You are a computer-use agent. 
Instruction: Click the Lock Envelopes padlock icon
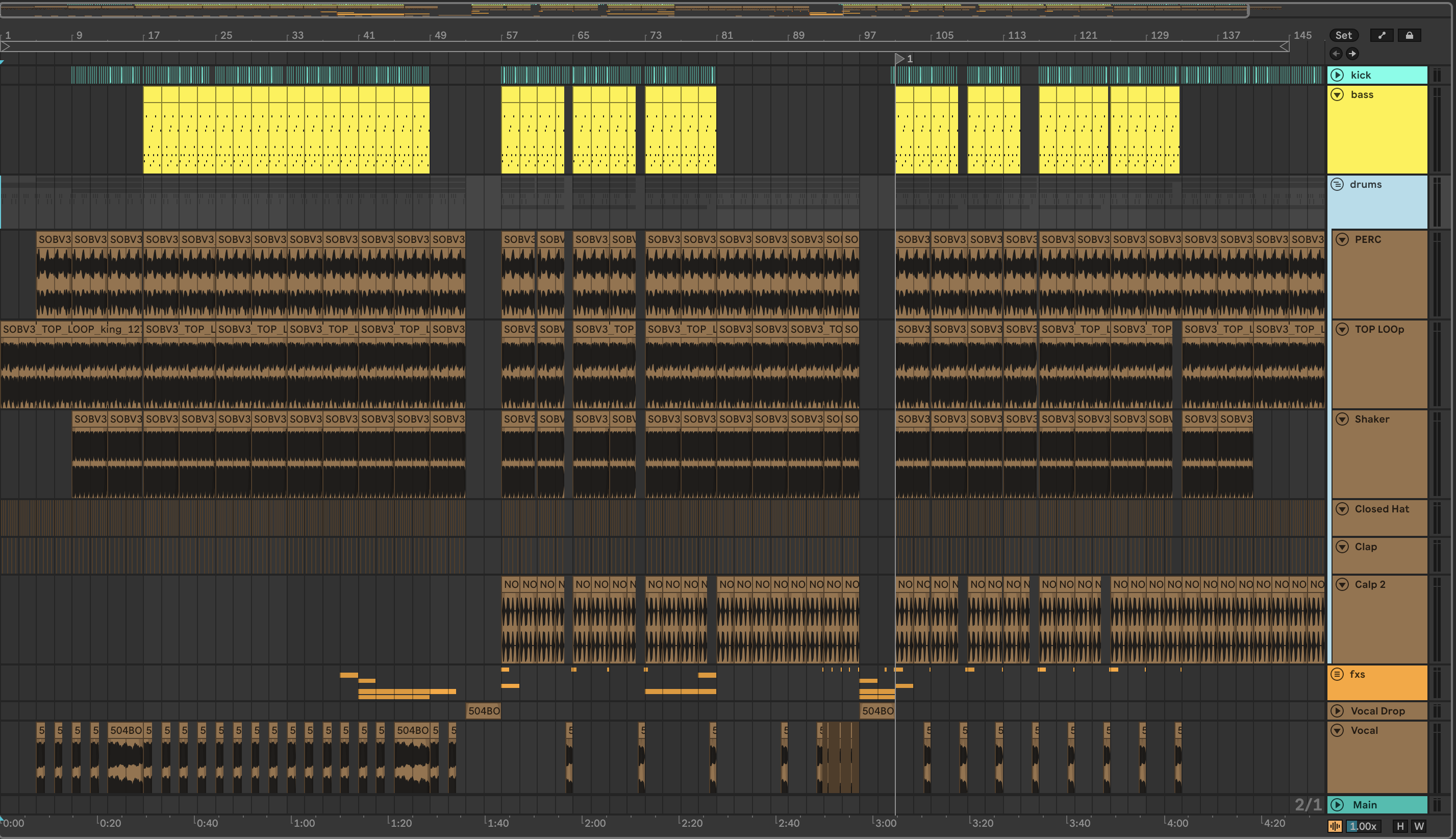(1409, 35)
